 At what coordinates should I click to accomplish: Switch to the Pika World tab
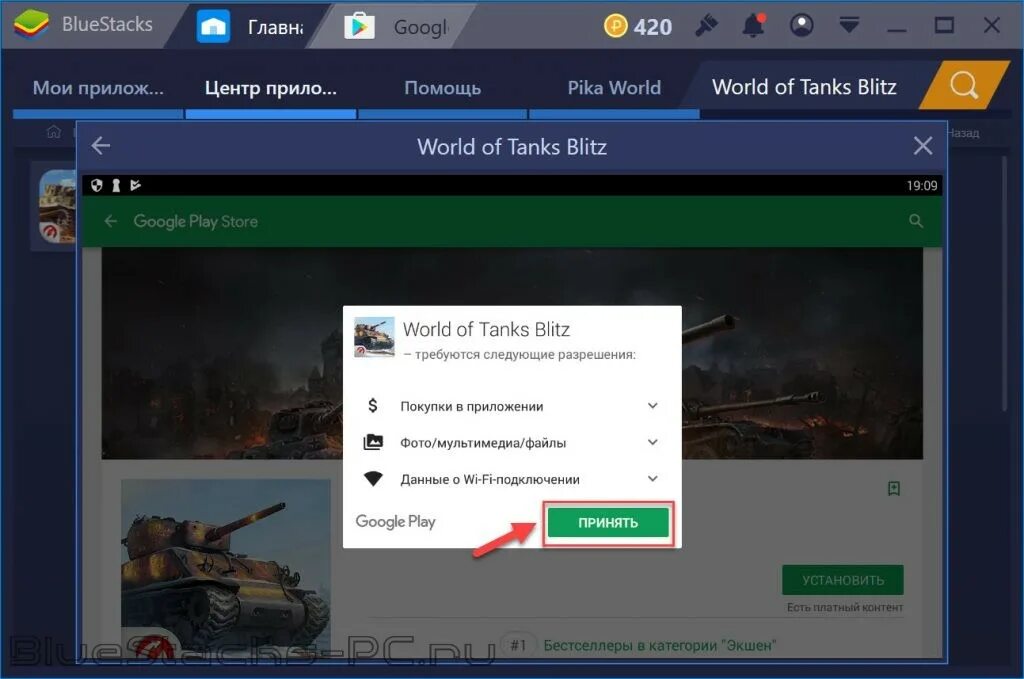[x=614, y=88]
